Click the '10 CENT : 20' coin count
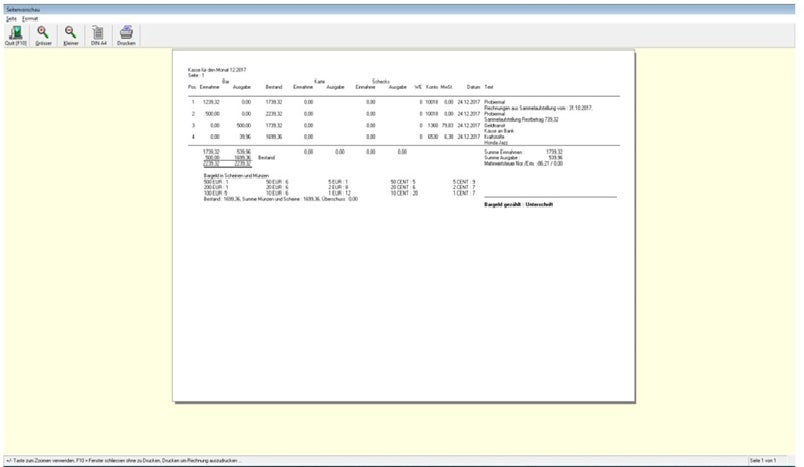This screenshot has height=467, width=804. (404, 193)
